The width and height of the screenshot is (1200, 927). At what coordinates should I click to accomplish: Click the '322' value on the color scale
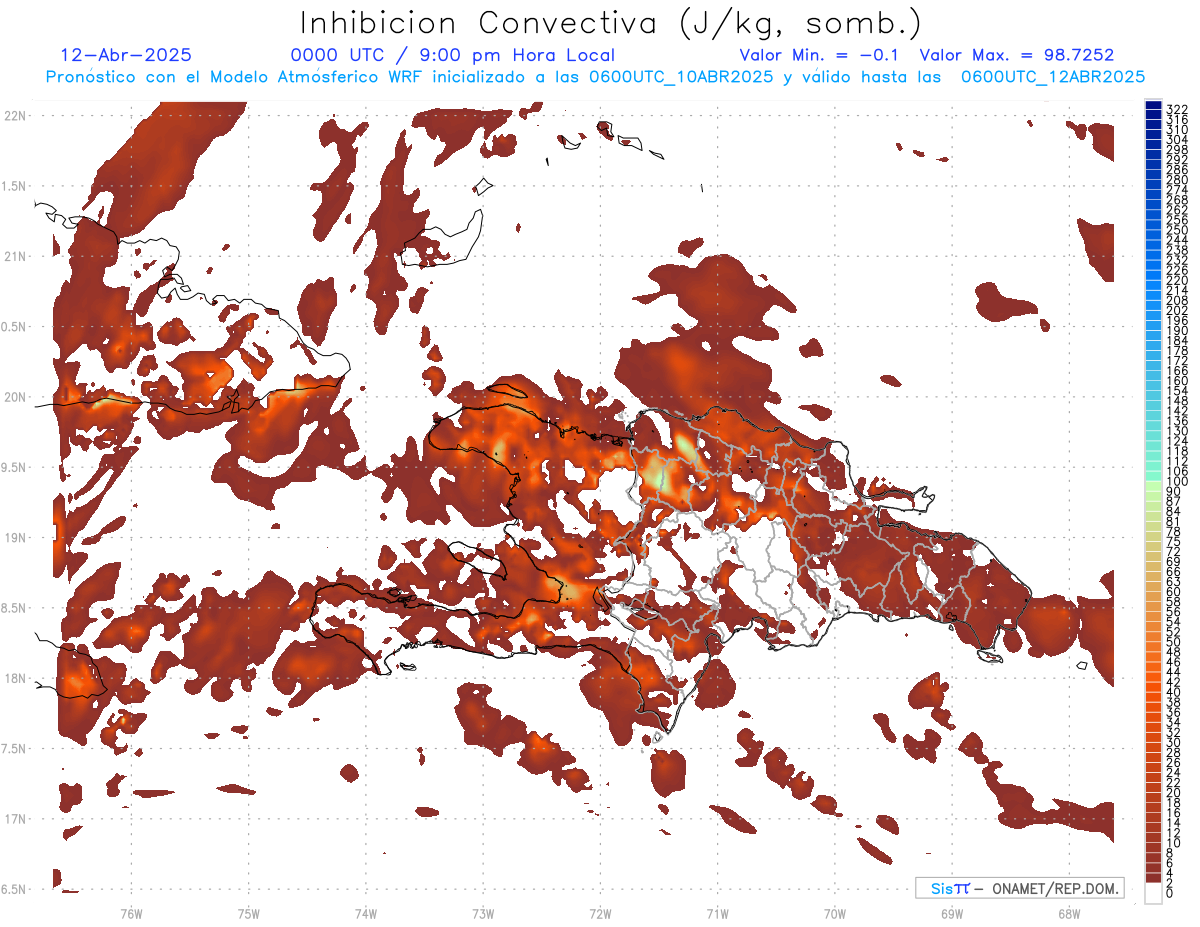coord(1177,109)
